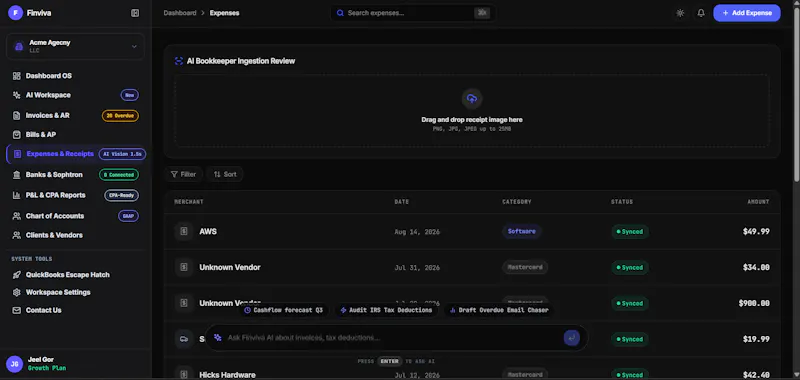Toggle light/dark theme sun icon

(x=680, y=13)
